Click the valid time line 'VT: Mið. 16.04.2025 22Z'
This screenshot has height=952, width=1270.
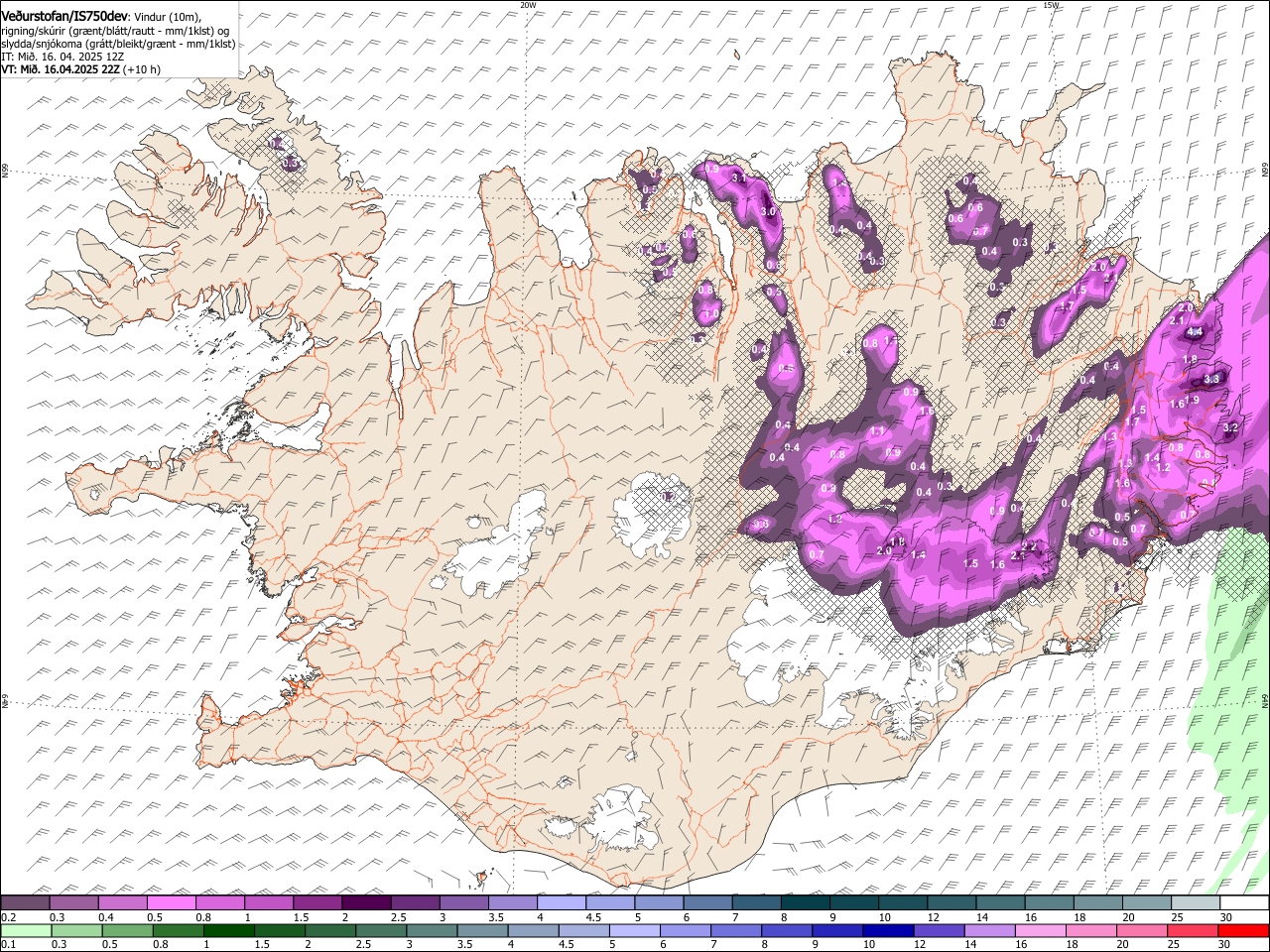(x=61, y=69)
